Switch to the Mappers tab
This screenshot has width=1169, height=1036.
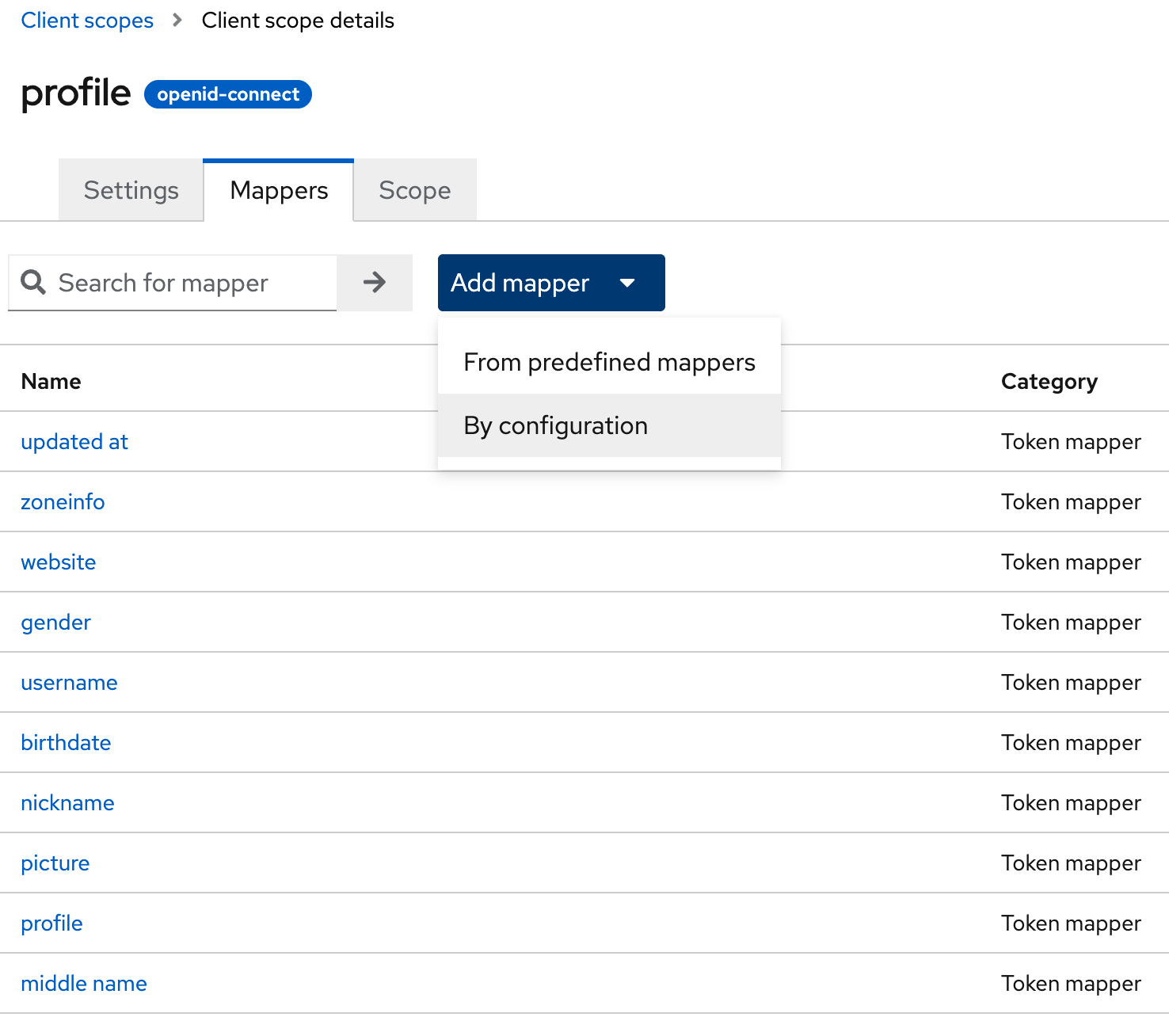click(279, 190)
